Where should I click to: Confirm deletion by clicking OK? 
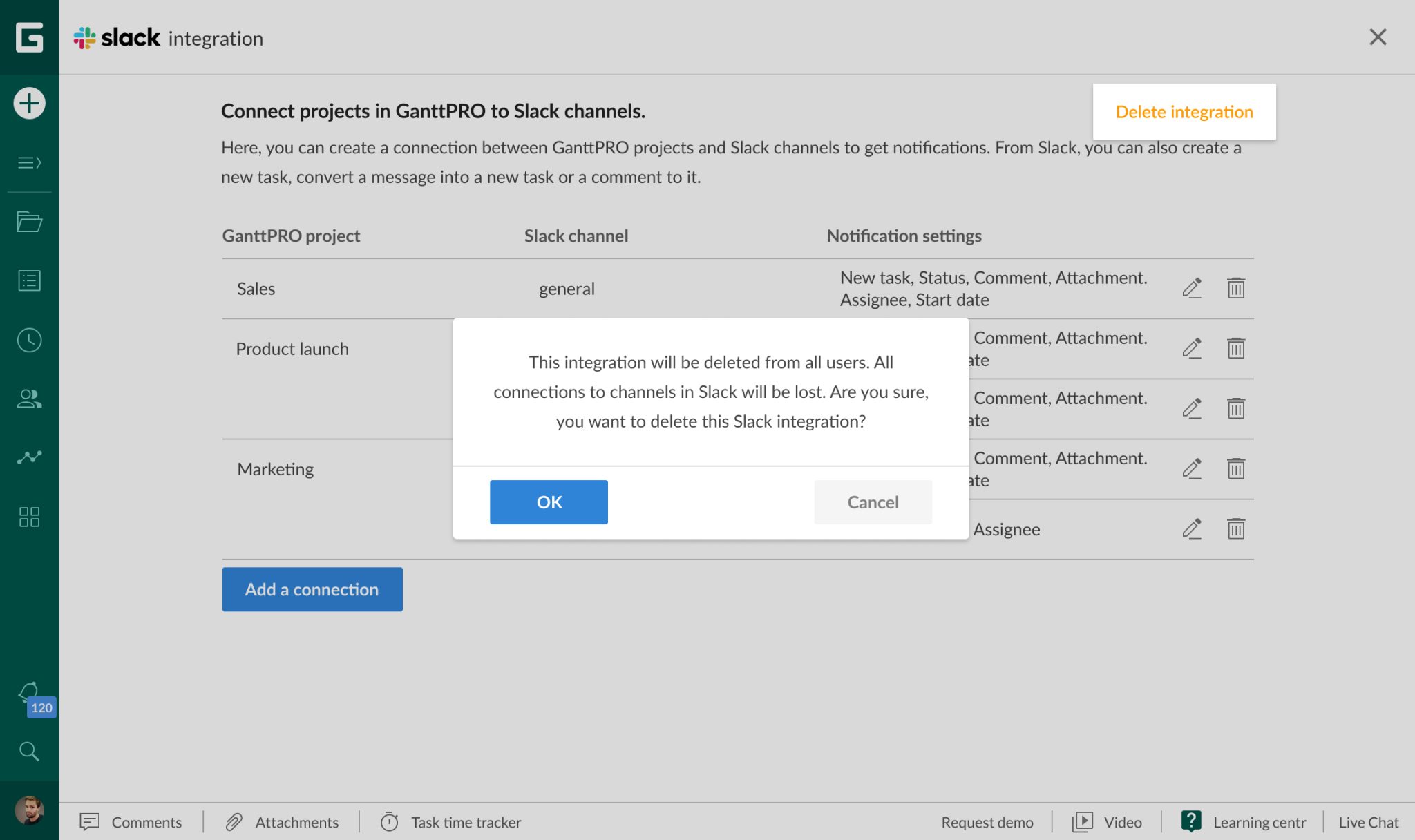coord(549,502)
